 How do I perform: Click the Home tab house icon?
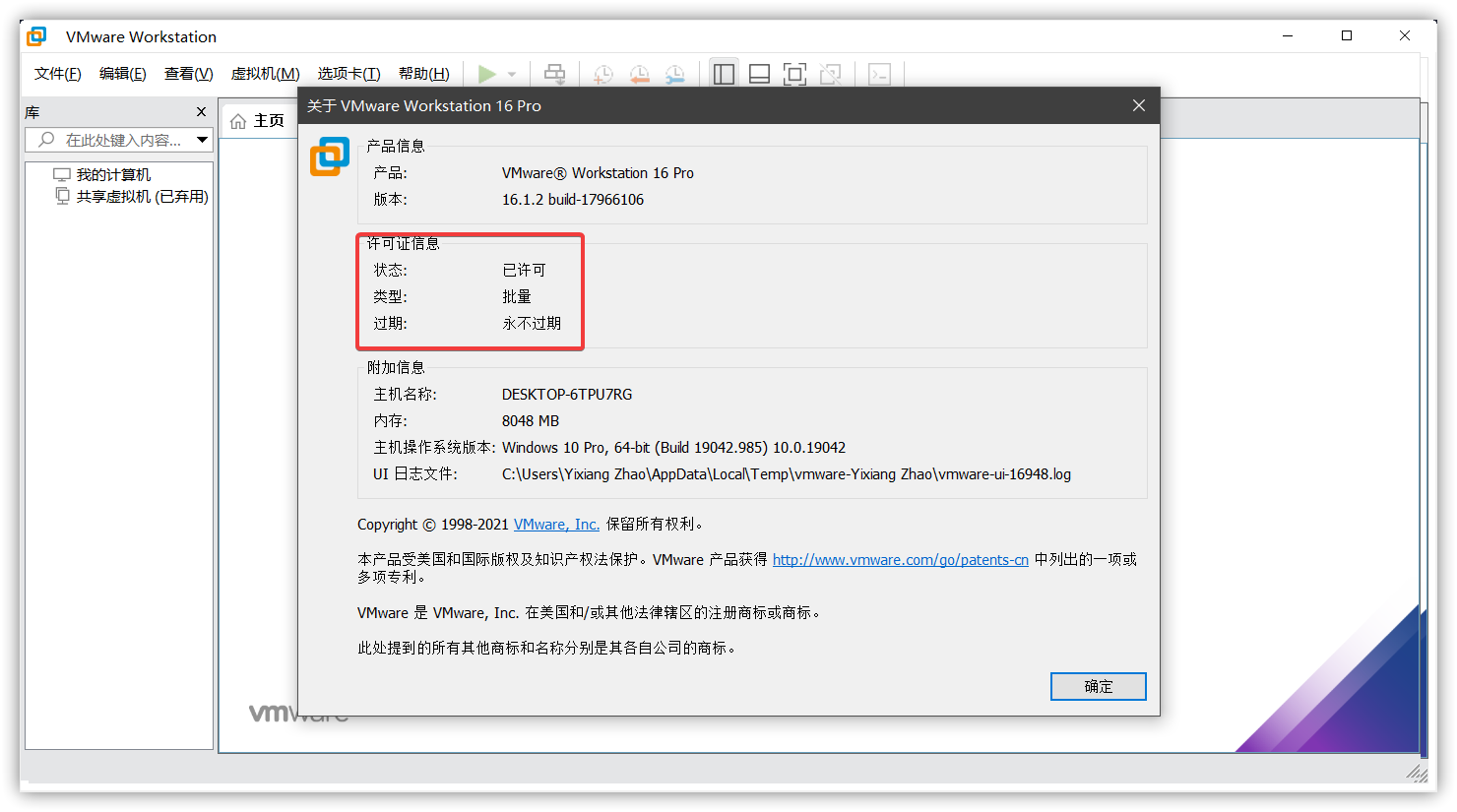pyautogui.click(x=237, y=120)
